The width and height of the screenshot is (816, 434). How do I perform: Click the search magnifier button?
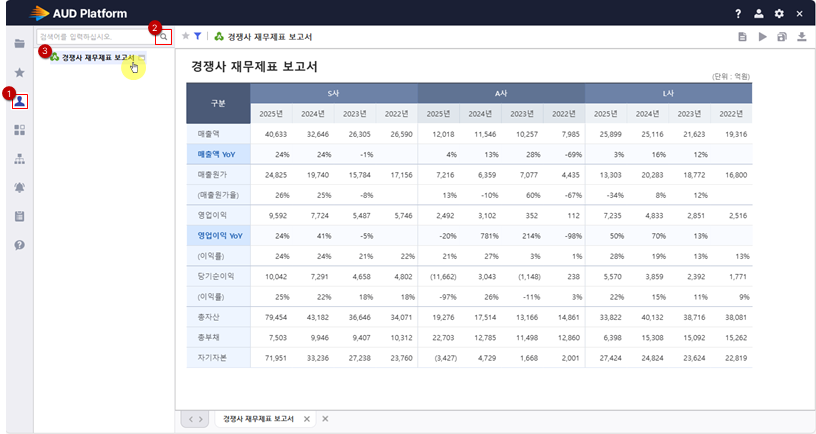pos(164,36)
